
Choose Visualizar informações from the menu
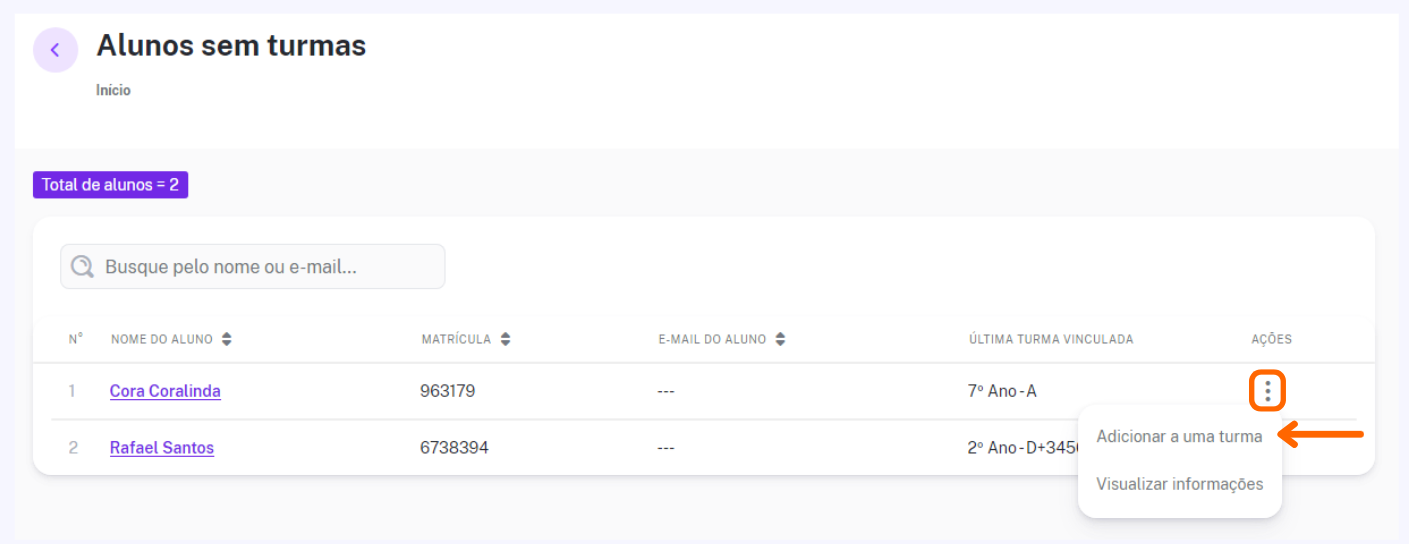[1179, 484]
